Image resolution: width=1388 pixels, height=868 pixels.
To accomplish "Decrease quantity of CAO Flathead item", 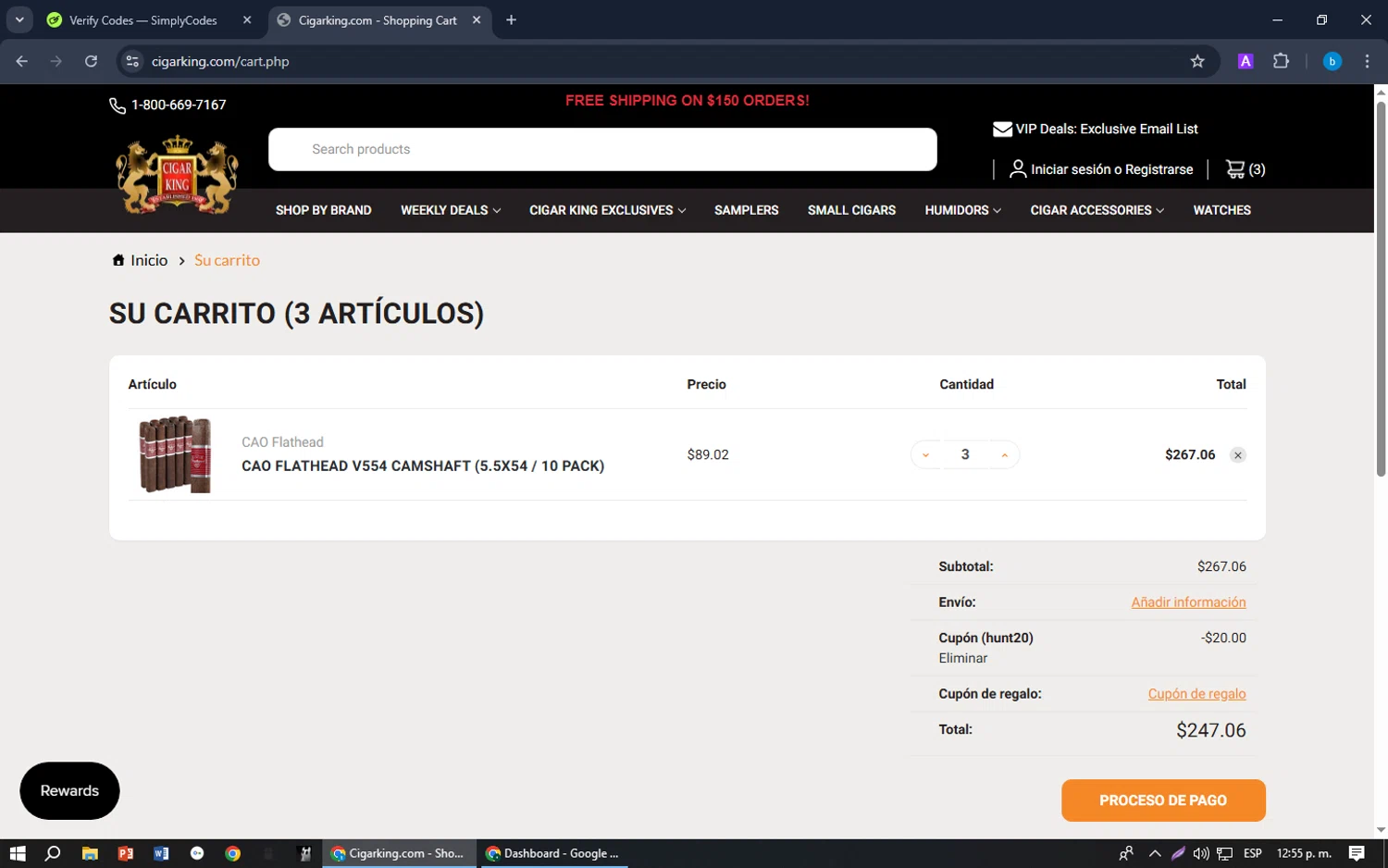I will tap(925, 455).
